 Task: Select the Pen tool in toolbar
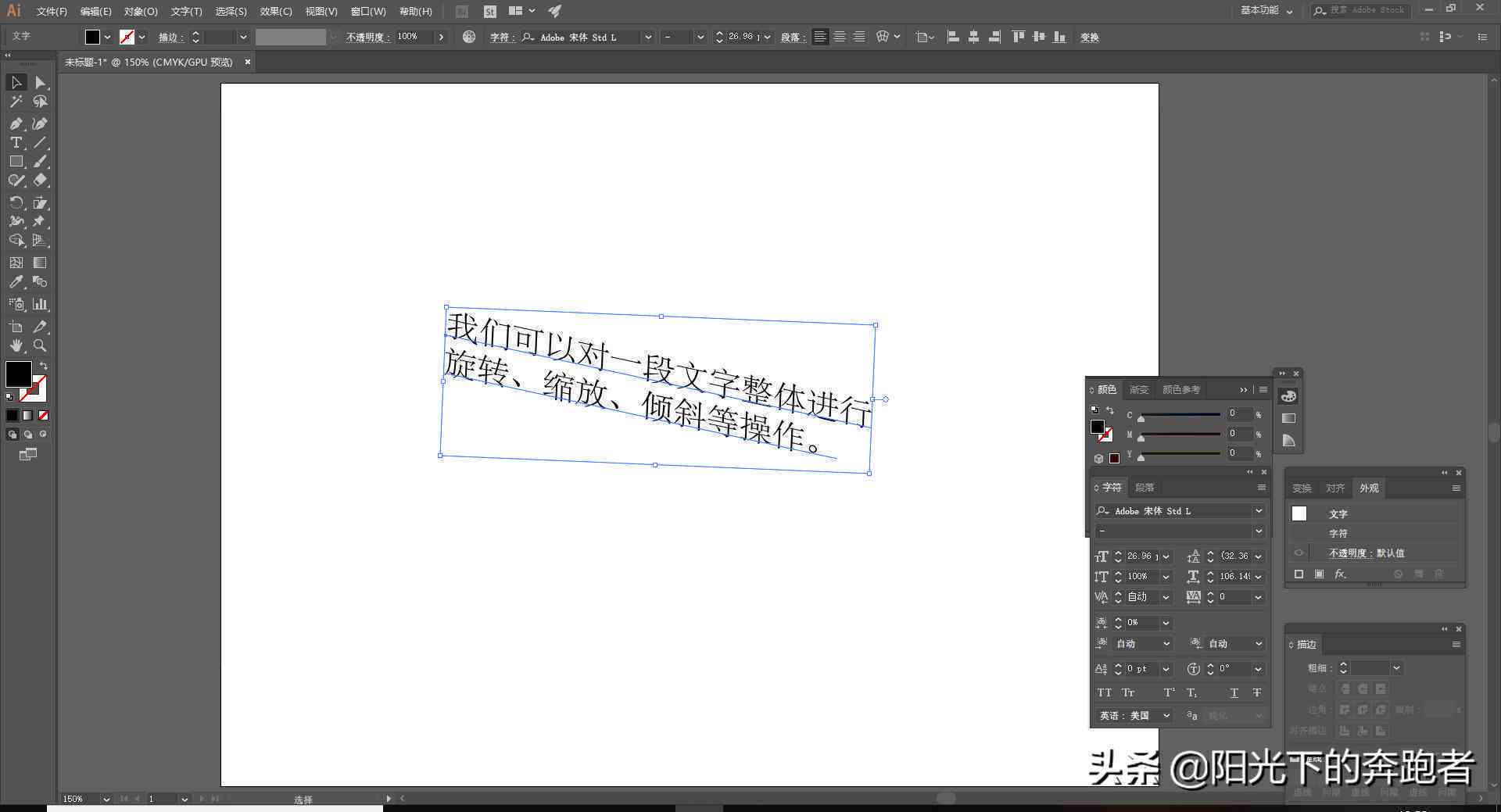(16, 123)
